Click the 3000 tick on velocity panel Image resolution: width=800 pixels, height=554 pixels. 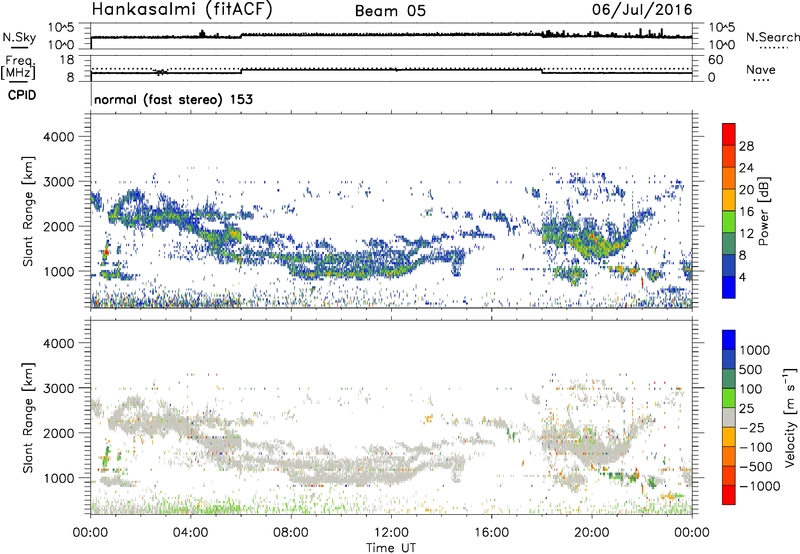[x=59, y=388]
